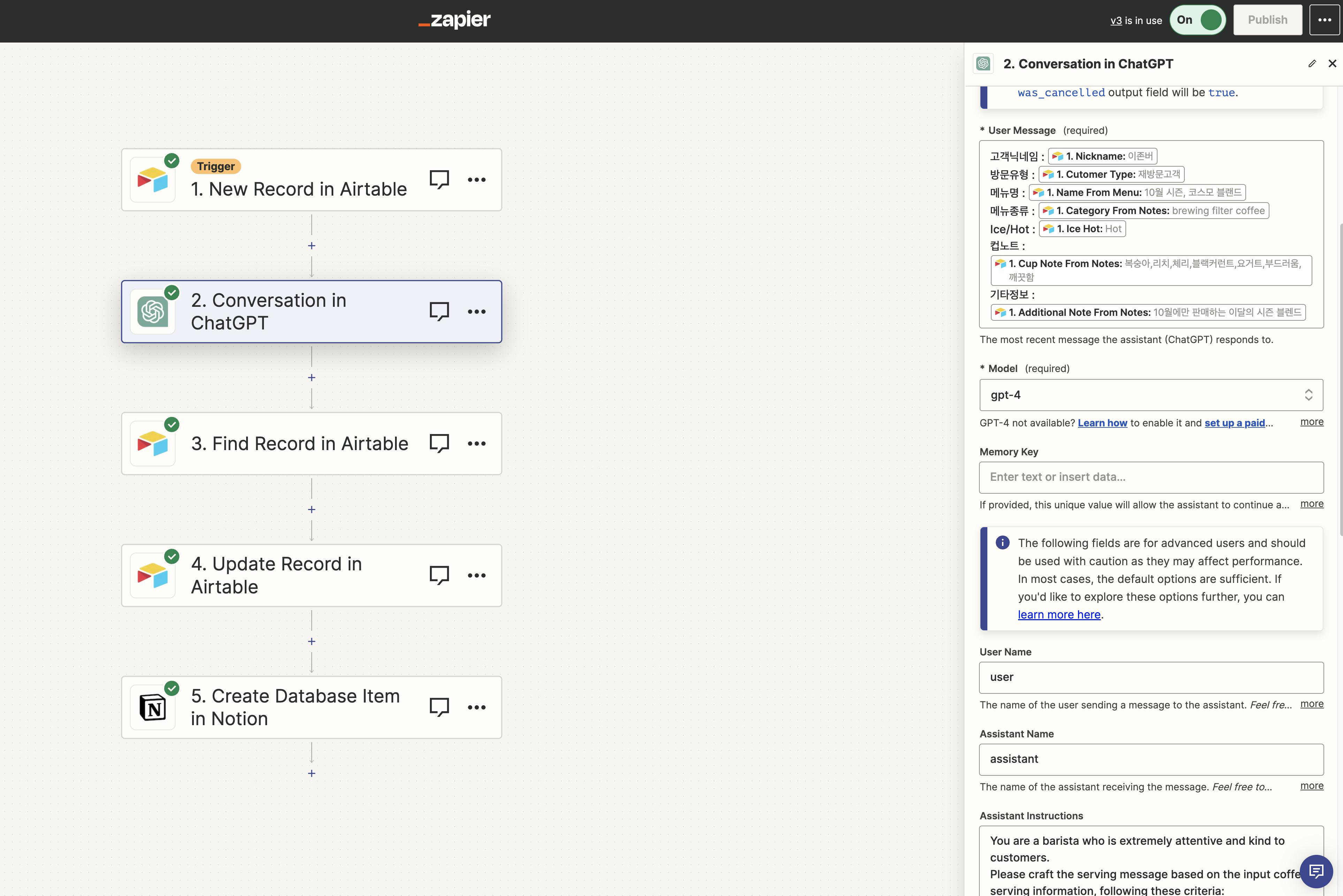
Task: Close the ChatGPT step editor panel
Action: [x=1332, y=64]
